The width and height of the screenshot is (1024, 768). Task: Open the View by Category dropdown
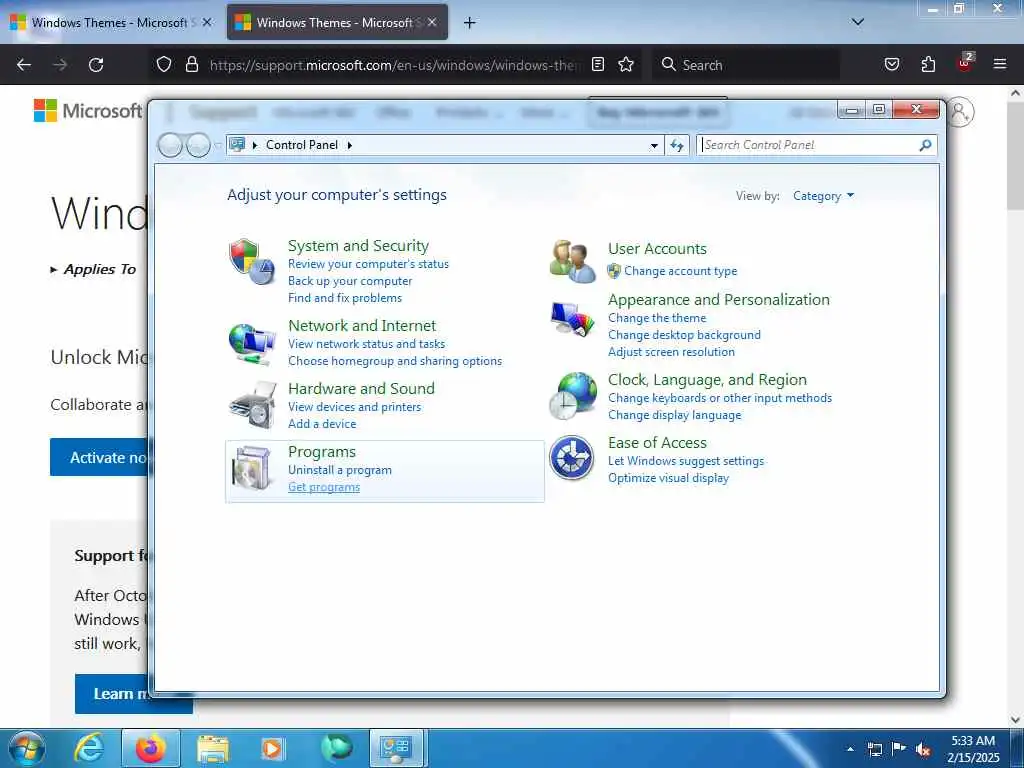[x=823, y=196]
